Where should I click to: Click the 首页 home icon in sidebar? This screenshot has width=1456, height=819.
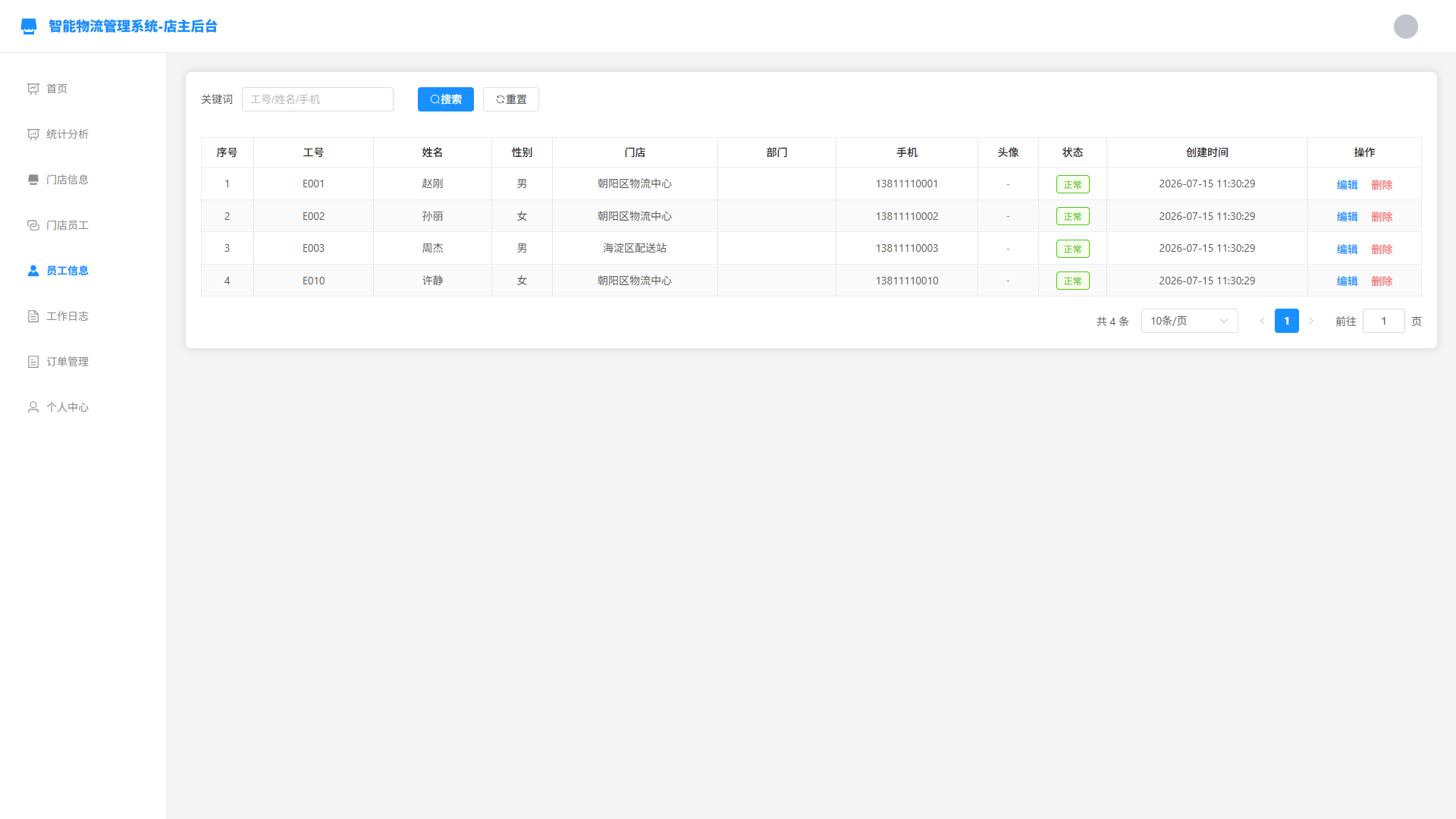click(x=33, y=89)
